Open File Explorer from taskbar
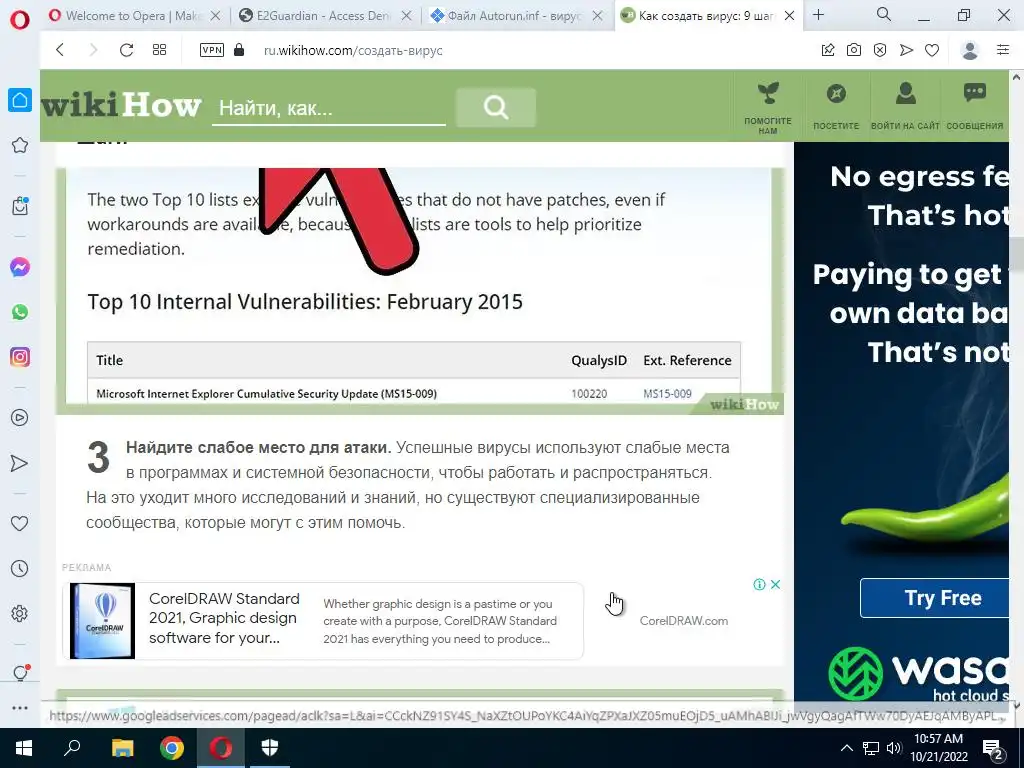The image size is (1024, 768). pyautogui.click(x=122, y=748)
